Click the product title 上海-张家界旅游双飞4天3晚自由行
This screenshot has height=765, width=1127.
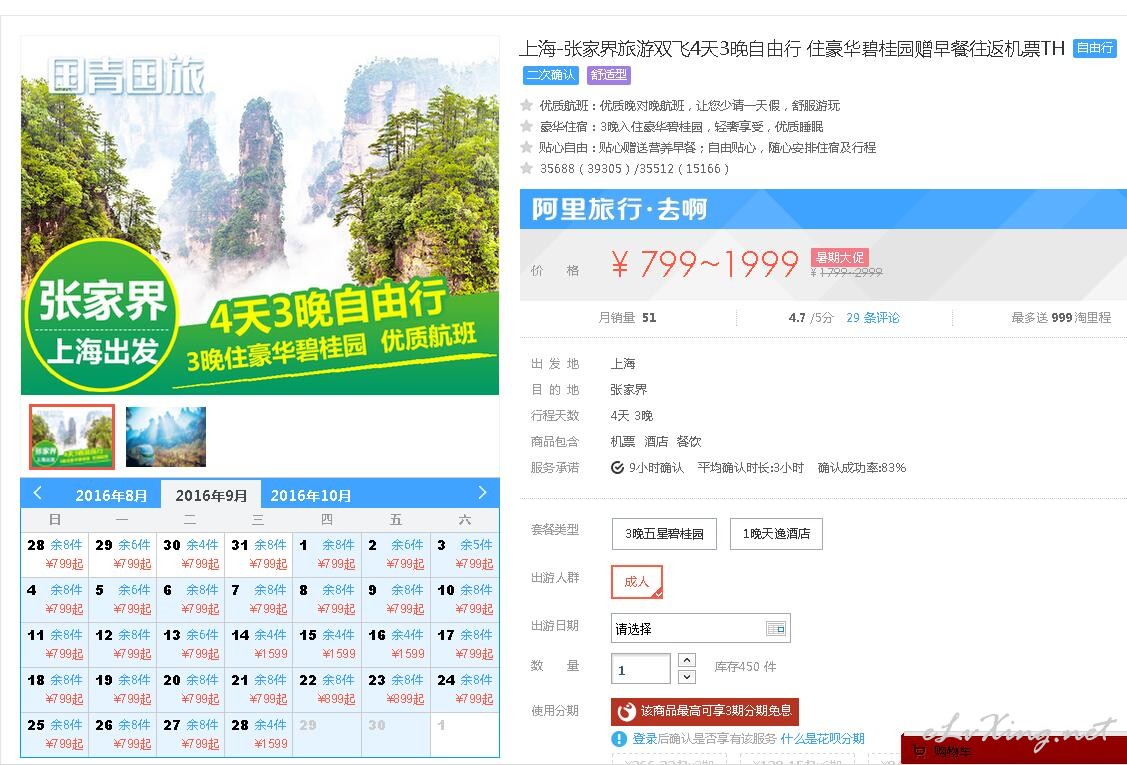point(791,49)
